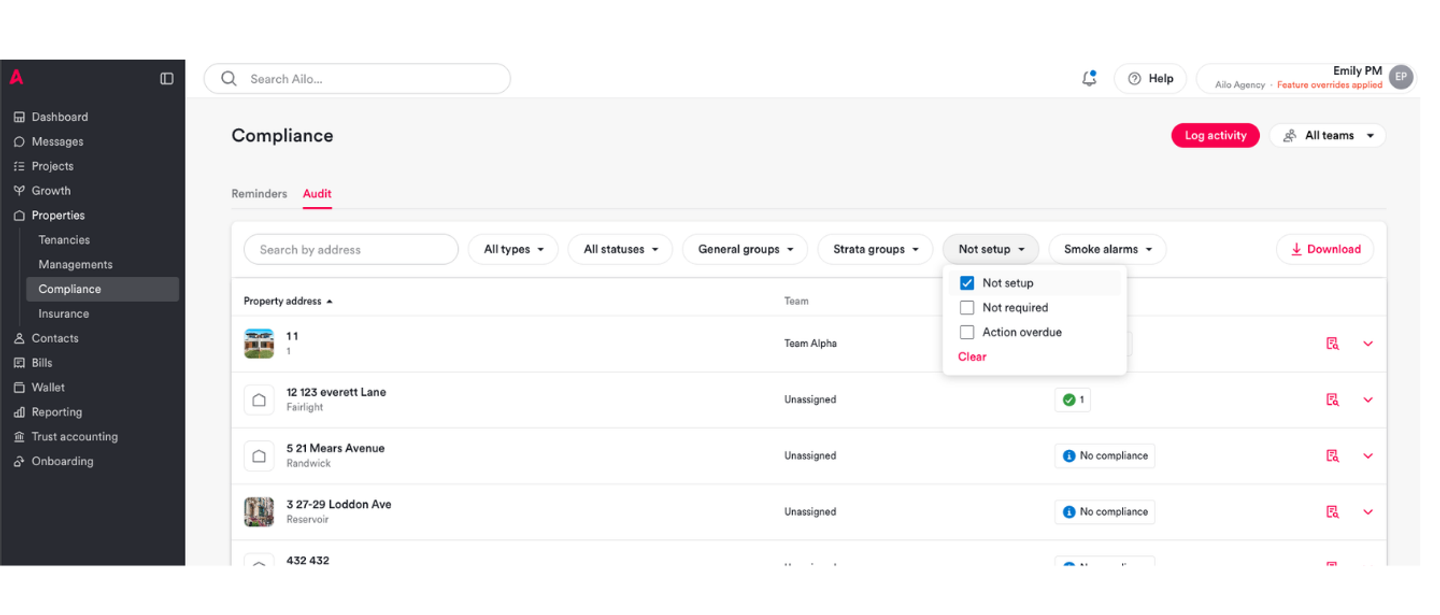
Task: Uncheck the Not setup checkbox
Action: tap(967, 283)
